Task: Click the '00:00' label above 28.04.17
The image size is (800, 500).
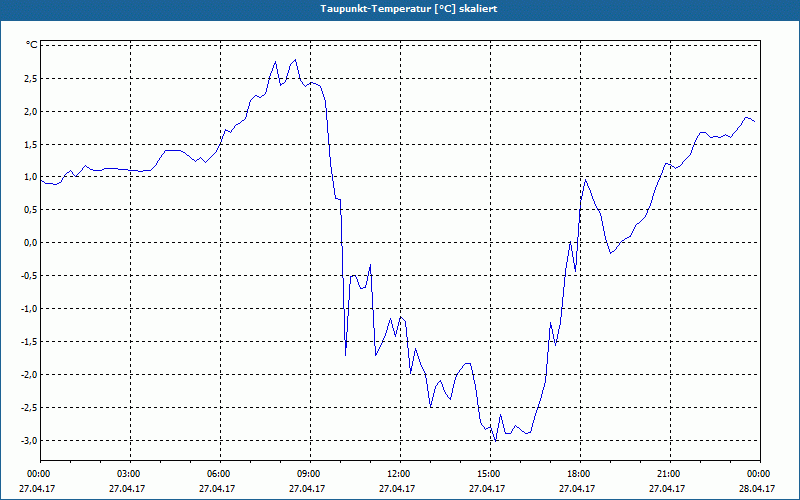Action: [x=760, y=474]
